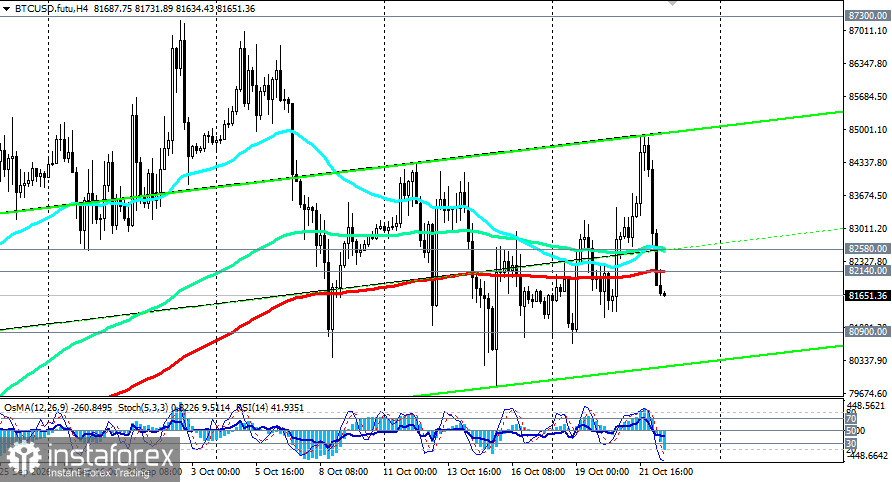Open the dropdown triangle beside BTCUSD.futu,H4
Image resolution: width=892 pixels, height=482 pixels.
6,9
